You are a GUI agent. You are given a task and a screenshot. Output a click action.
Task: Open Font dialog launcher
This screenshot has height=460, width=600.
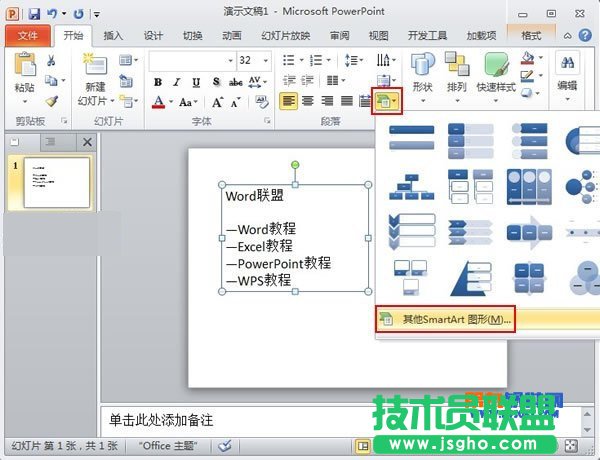pos(267,121)
